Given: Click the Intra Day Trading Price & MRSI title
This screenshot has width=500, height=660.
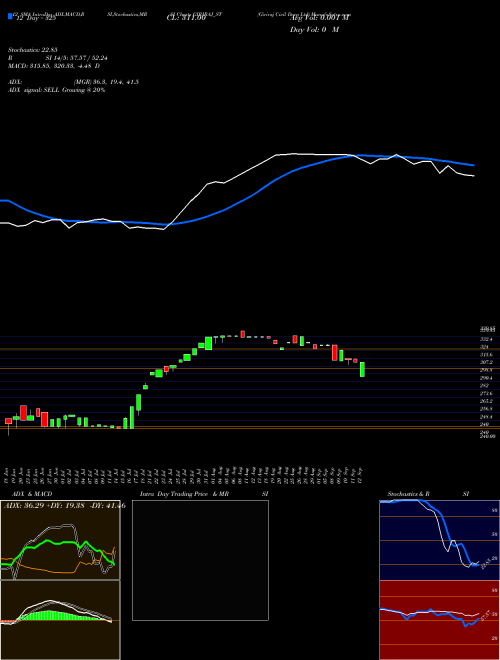Looking at the screenshot, I should point(204,494).
